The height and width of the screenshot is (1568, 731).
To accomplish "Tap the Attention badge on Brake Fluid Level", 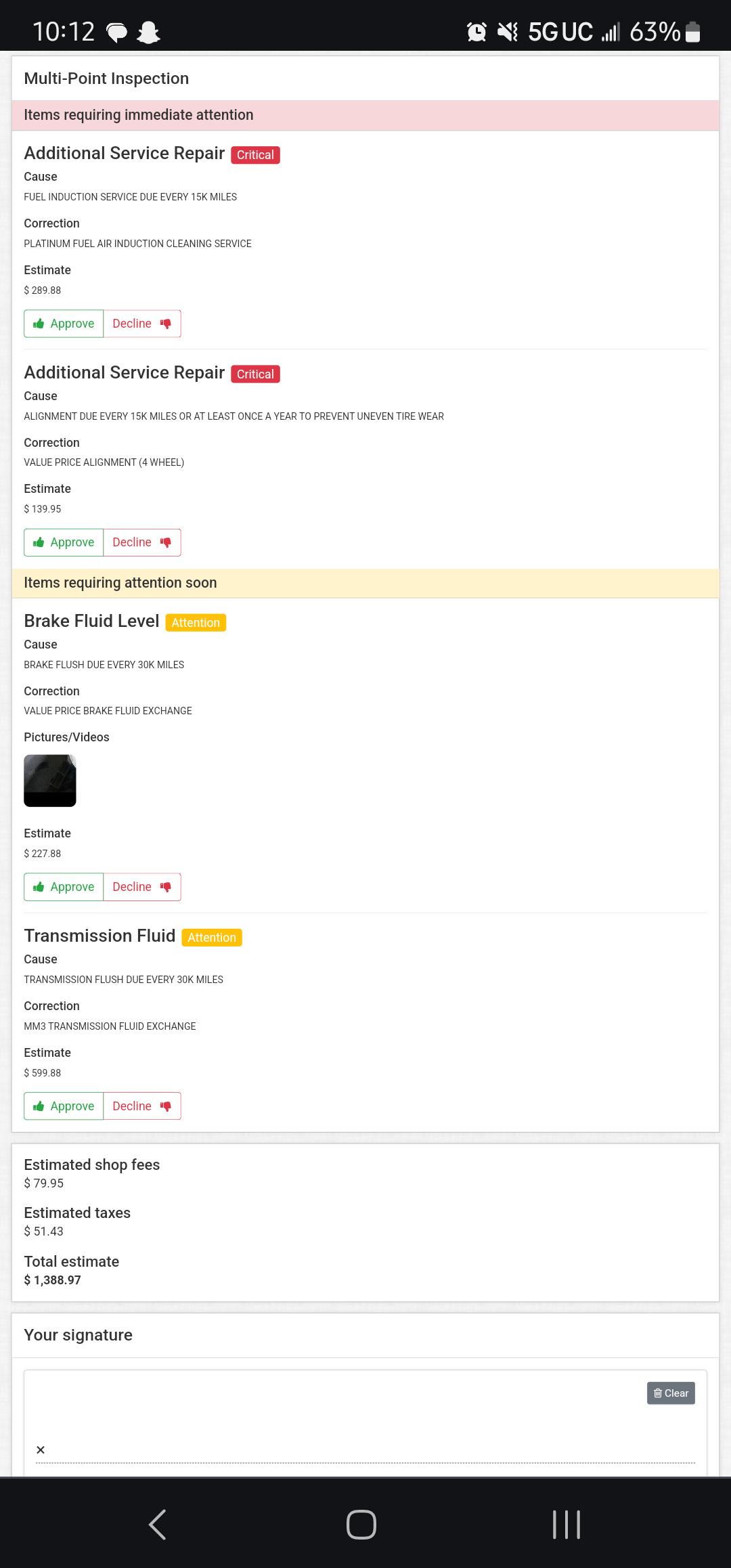I will [196, 623].
